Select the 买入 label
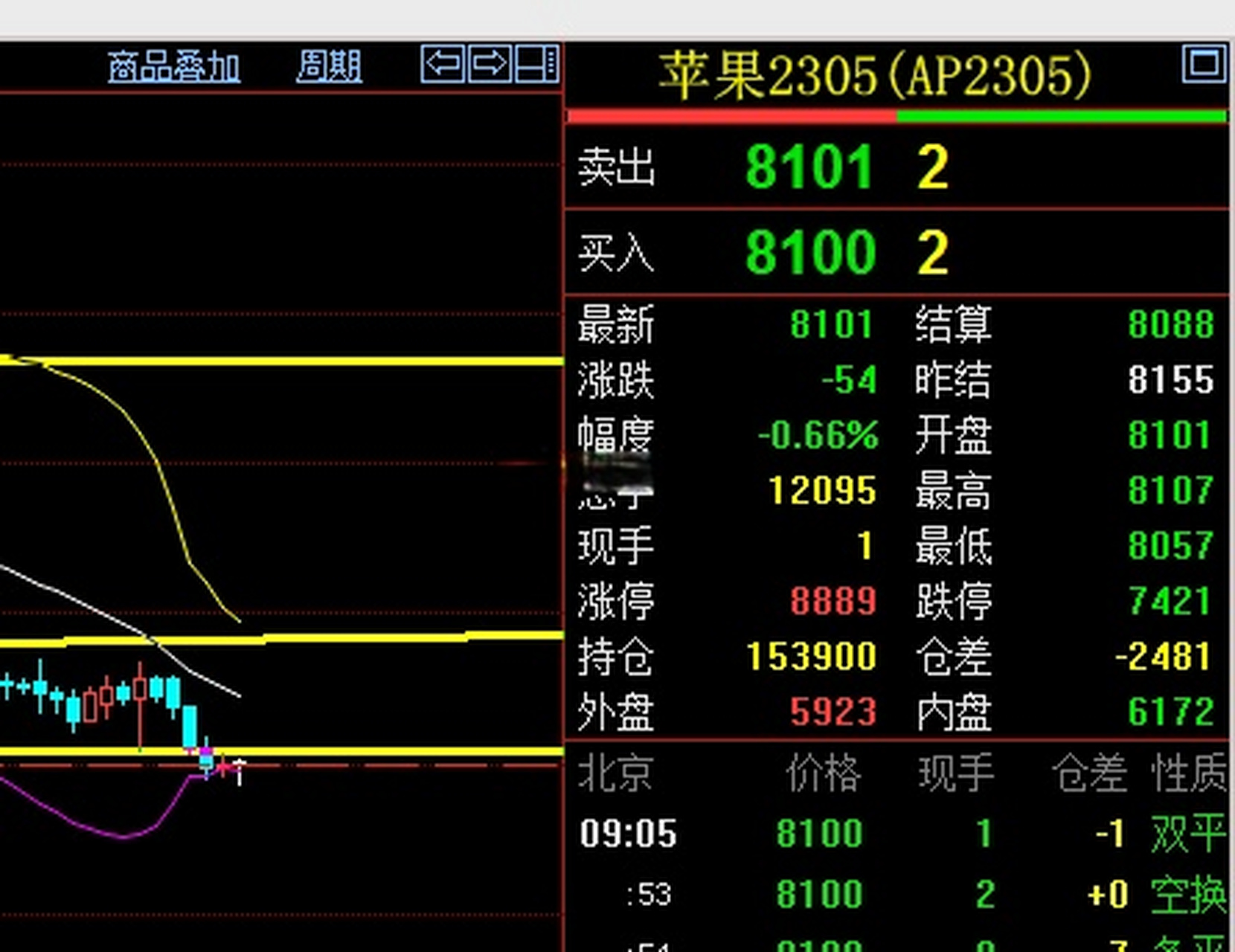This screenshot has width=1235, height=952. (x=616, y=253)
